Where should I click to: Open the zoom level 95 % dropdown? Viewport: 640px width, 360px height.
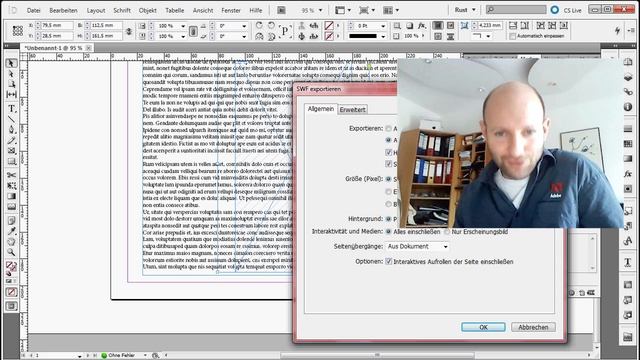click(320, 10)
